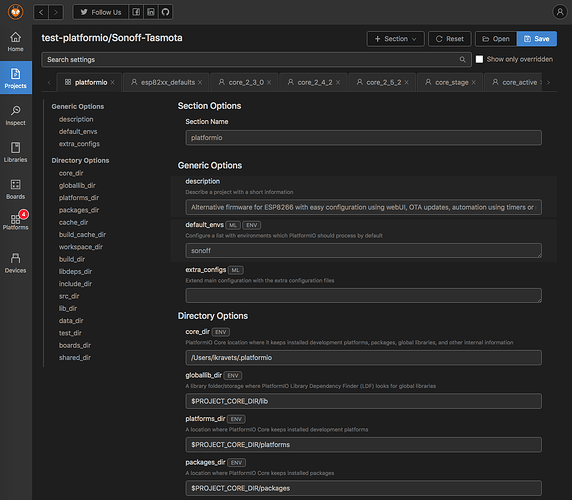This screenshot has height=500, width=572.
Task: Jump to core_dir in the sidebar list
Action: coord(71,173)
